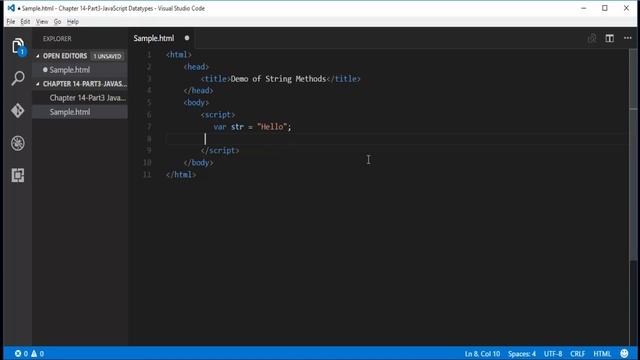Select Sample.html under Open Editors
The height and width of the screenshot is (360, 640).
(80, 70)
